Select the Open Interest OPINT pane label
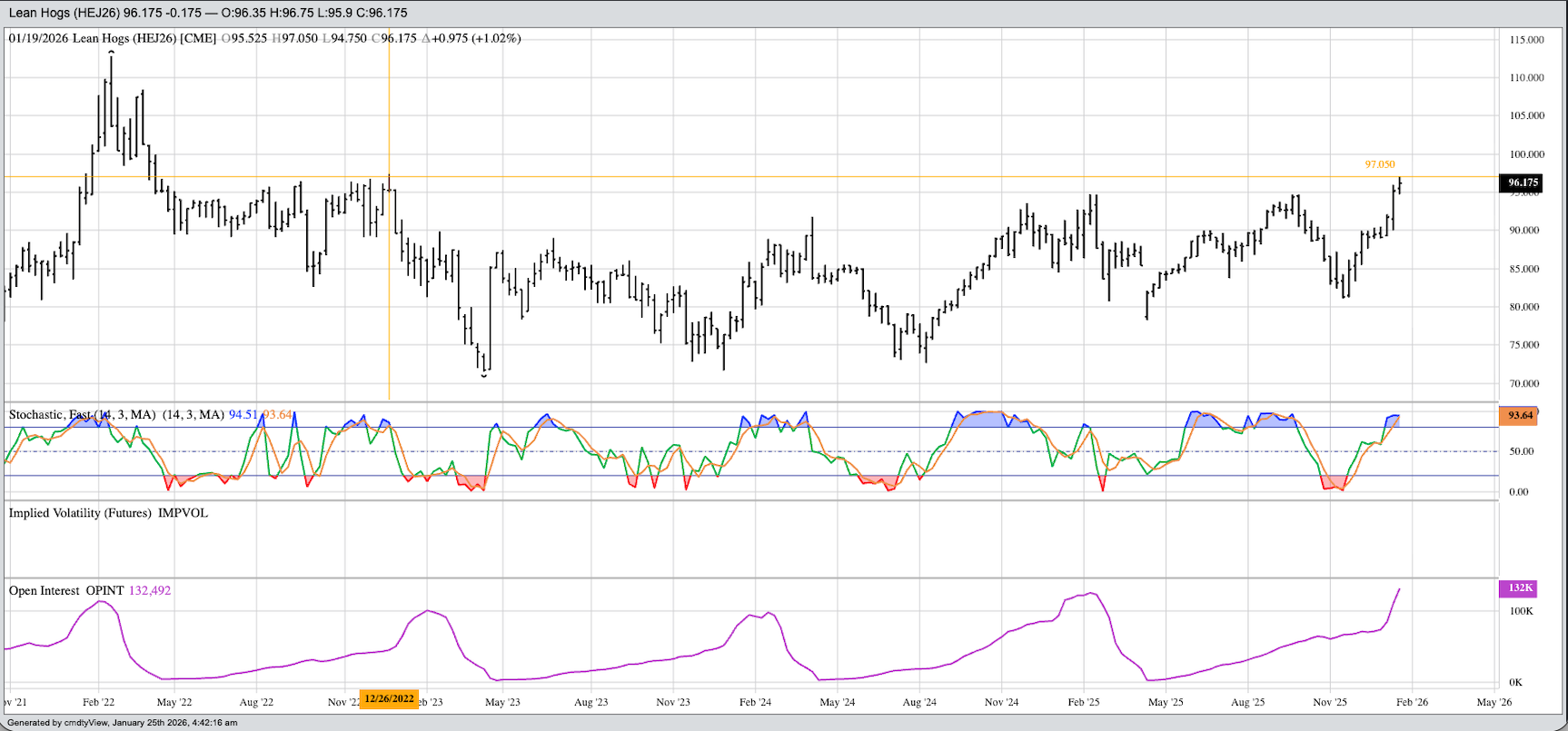The image size is (1568, 731). pos(65,591)
